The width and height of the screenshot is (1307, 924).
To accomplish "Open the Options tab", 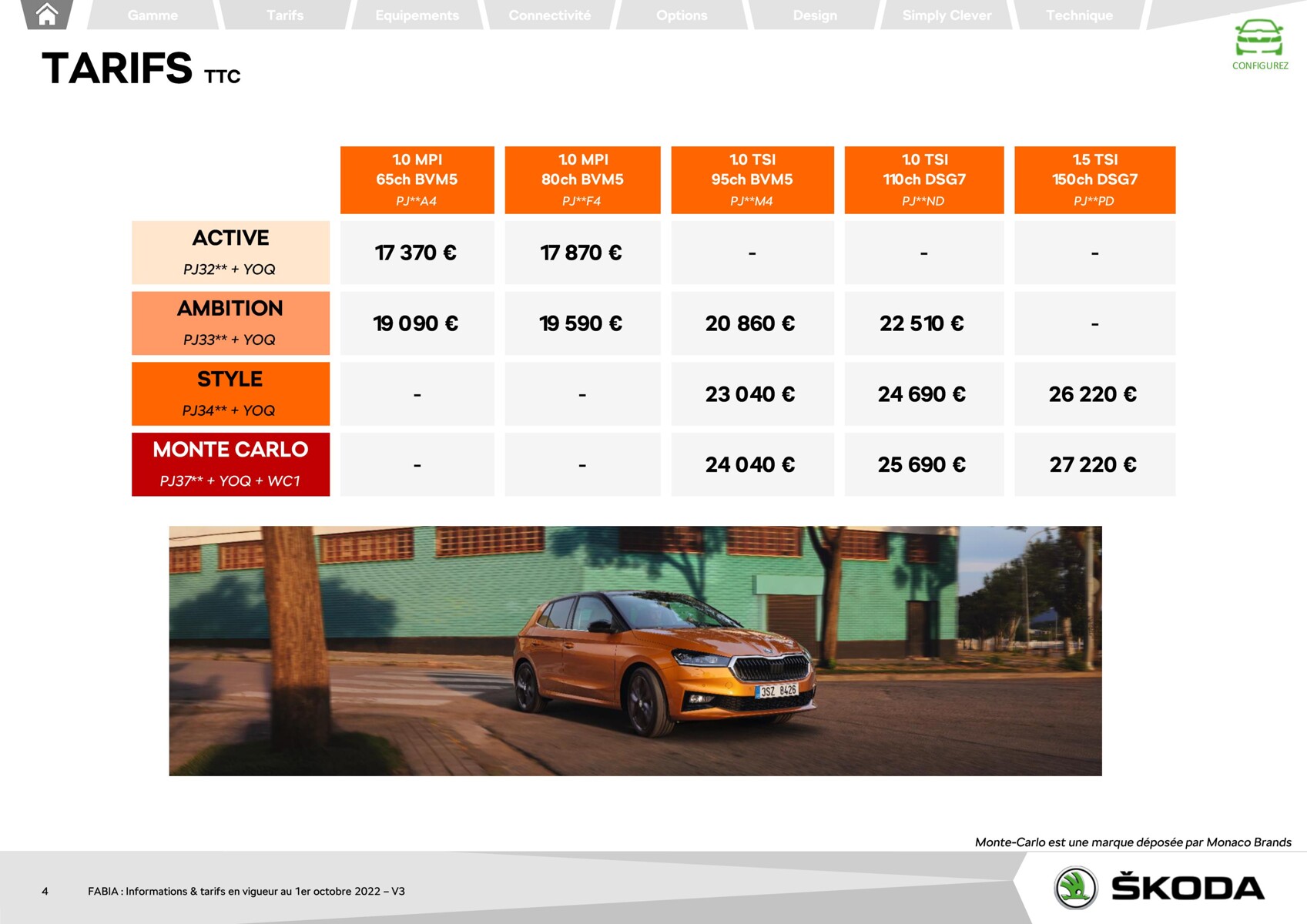I will click(682, 15).
